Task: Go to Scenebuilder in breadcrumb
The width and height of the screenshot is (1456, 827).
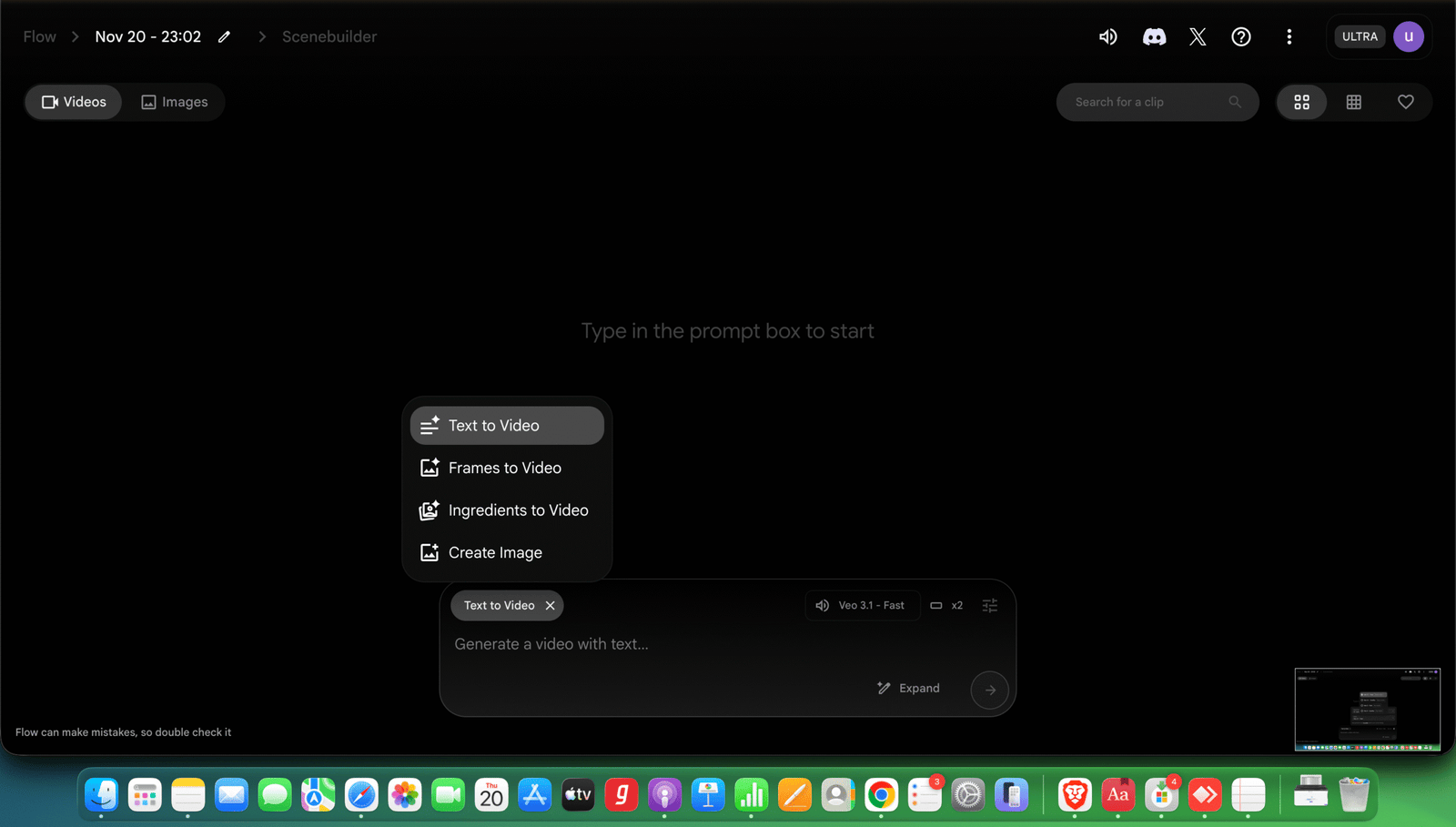Action: click(329, 36)
